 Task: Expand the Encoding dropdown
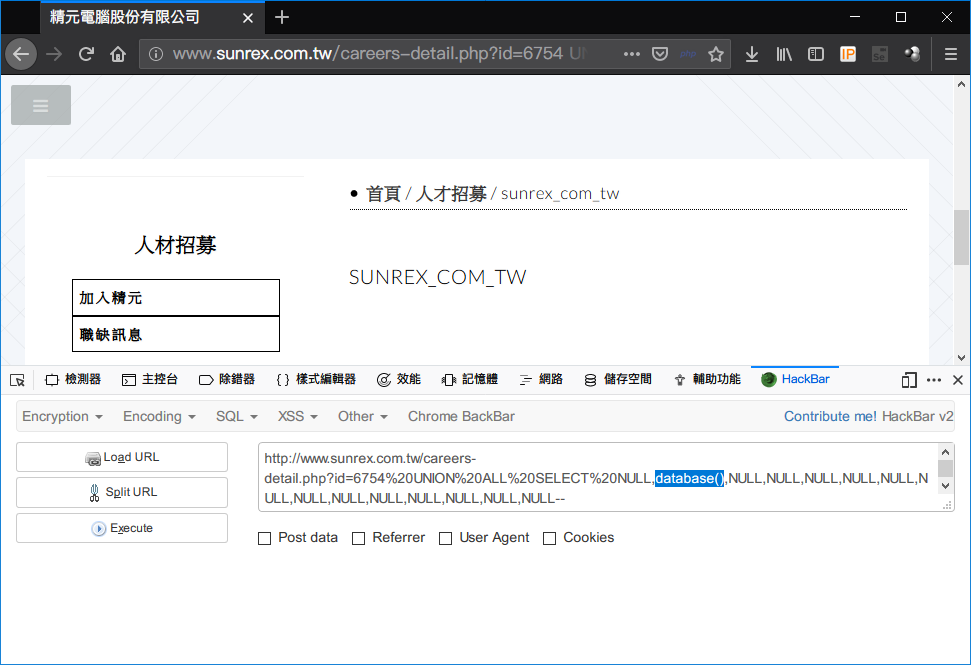point(159,417)
